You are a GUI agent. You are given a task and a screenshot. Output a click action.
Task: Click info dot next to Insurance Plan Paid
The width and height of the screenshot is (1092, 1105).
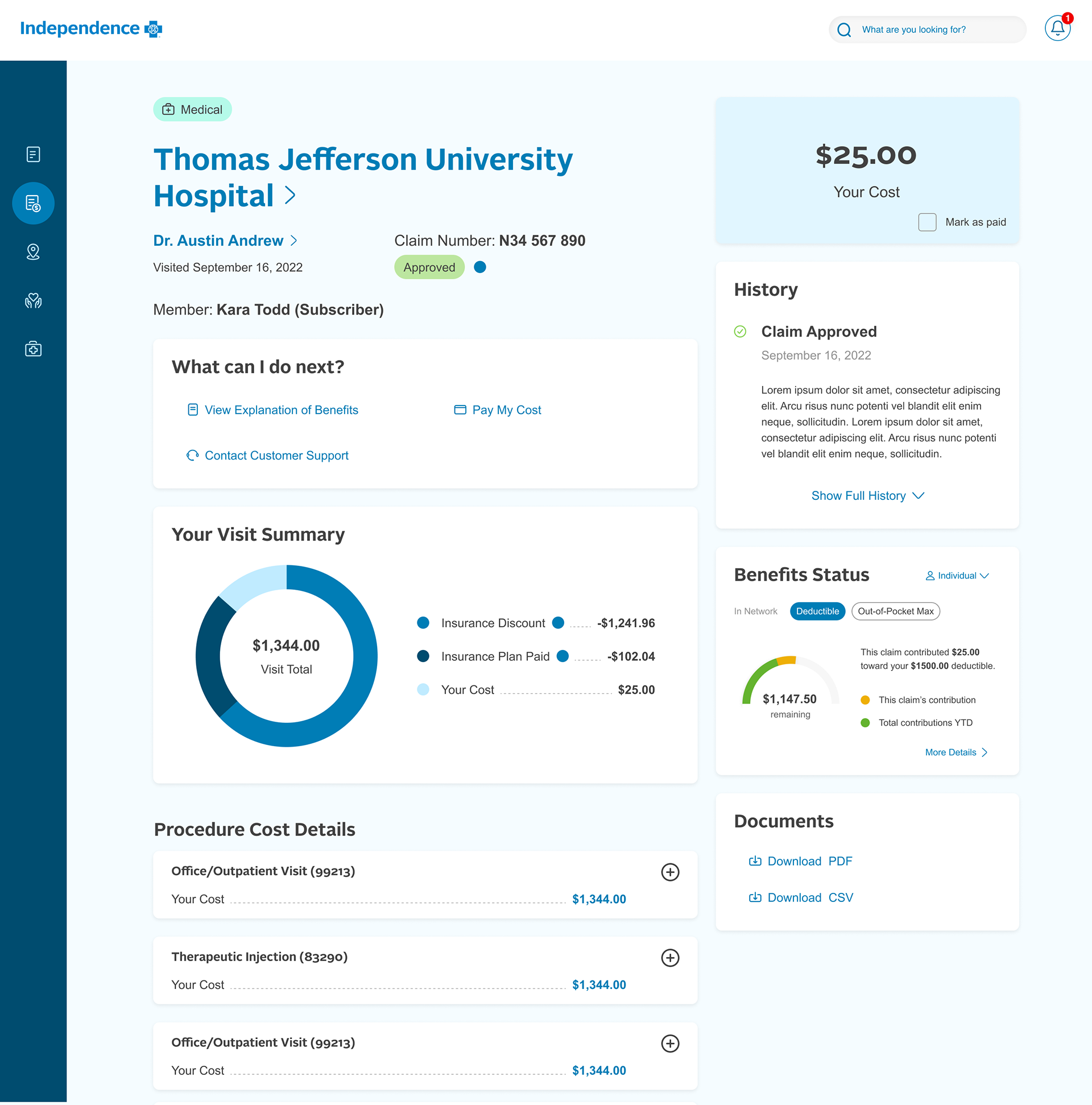click(562, 656)
